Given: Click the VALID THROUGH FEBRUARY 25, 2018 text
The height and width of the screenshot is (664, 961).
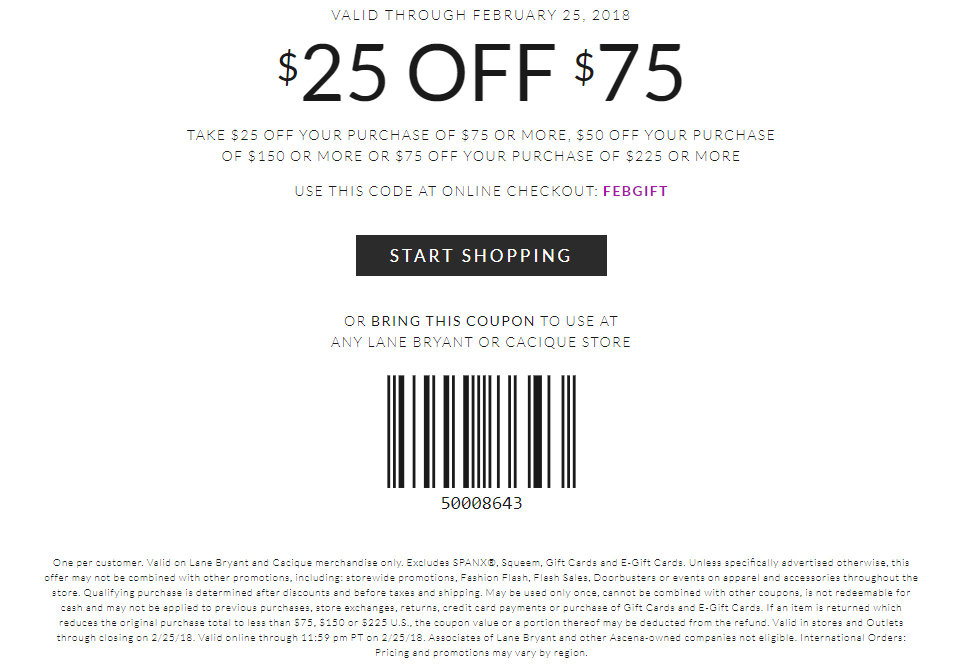Looking at the screenshot, I should (x=481, y=15).
